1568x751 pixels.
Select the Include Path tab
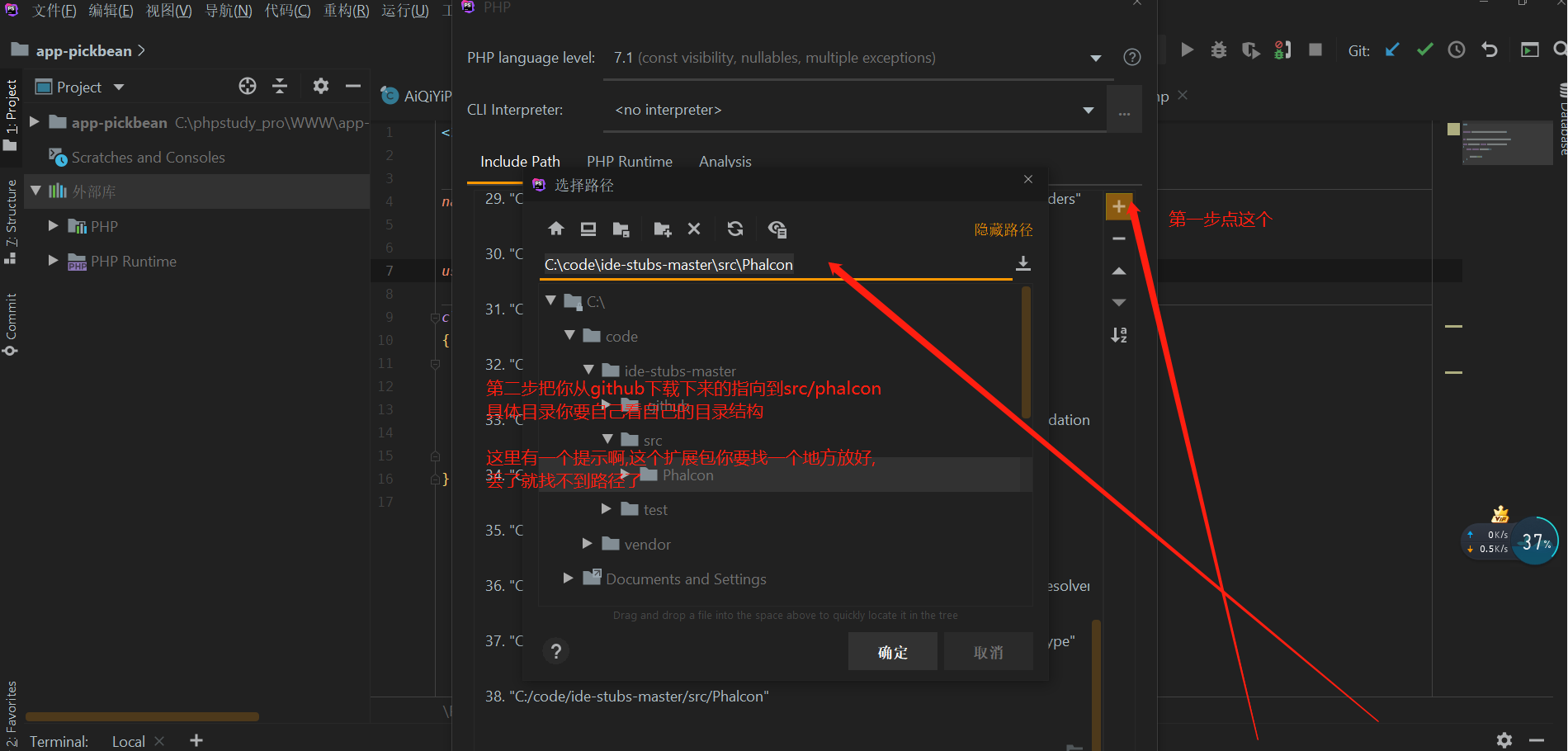click(x=520, y=162)
